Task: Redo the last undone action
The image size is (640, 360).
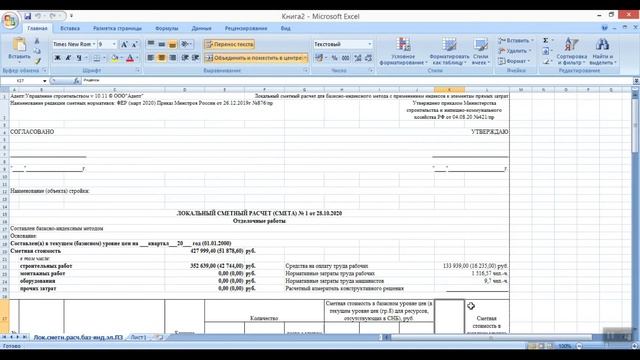Action: click(53, 16)
